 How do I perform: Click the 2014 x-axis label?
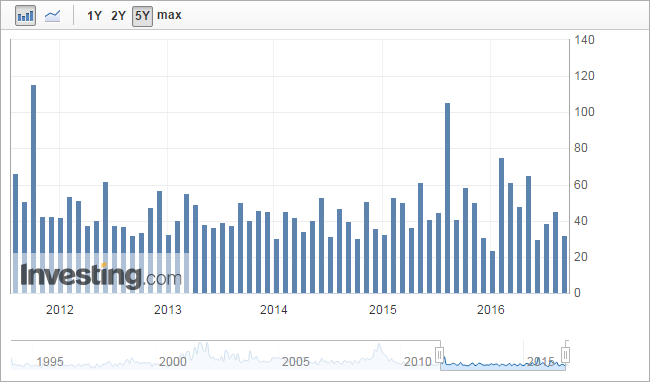(274, 309)
